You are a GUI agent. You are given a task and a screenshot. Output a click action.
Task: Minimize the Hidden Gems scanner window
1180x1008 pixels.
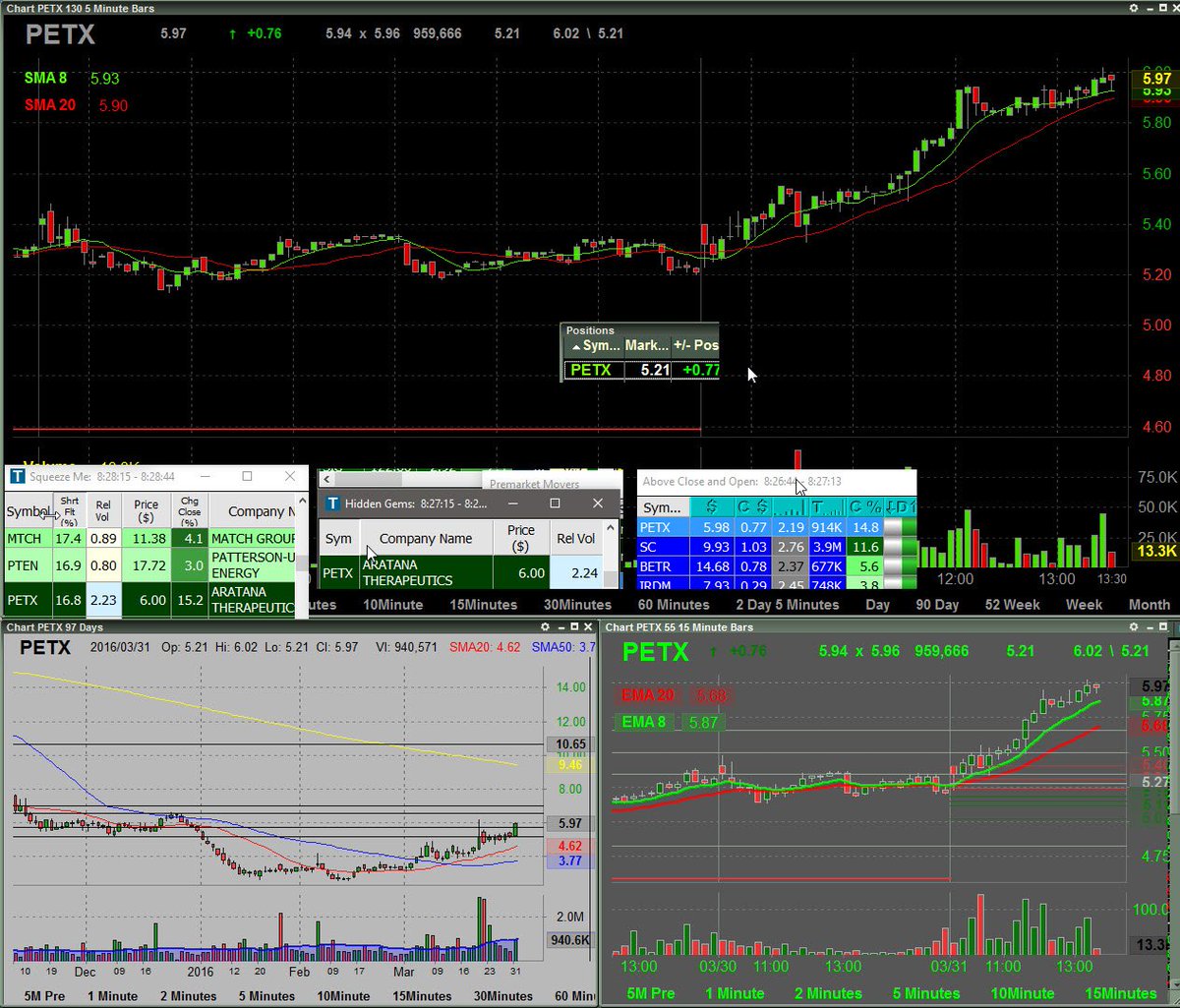point(512,503)
